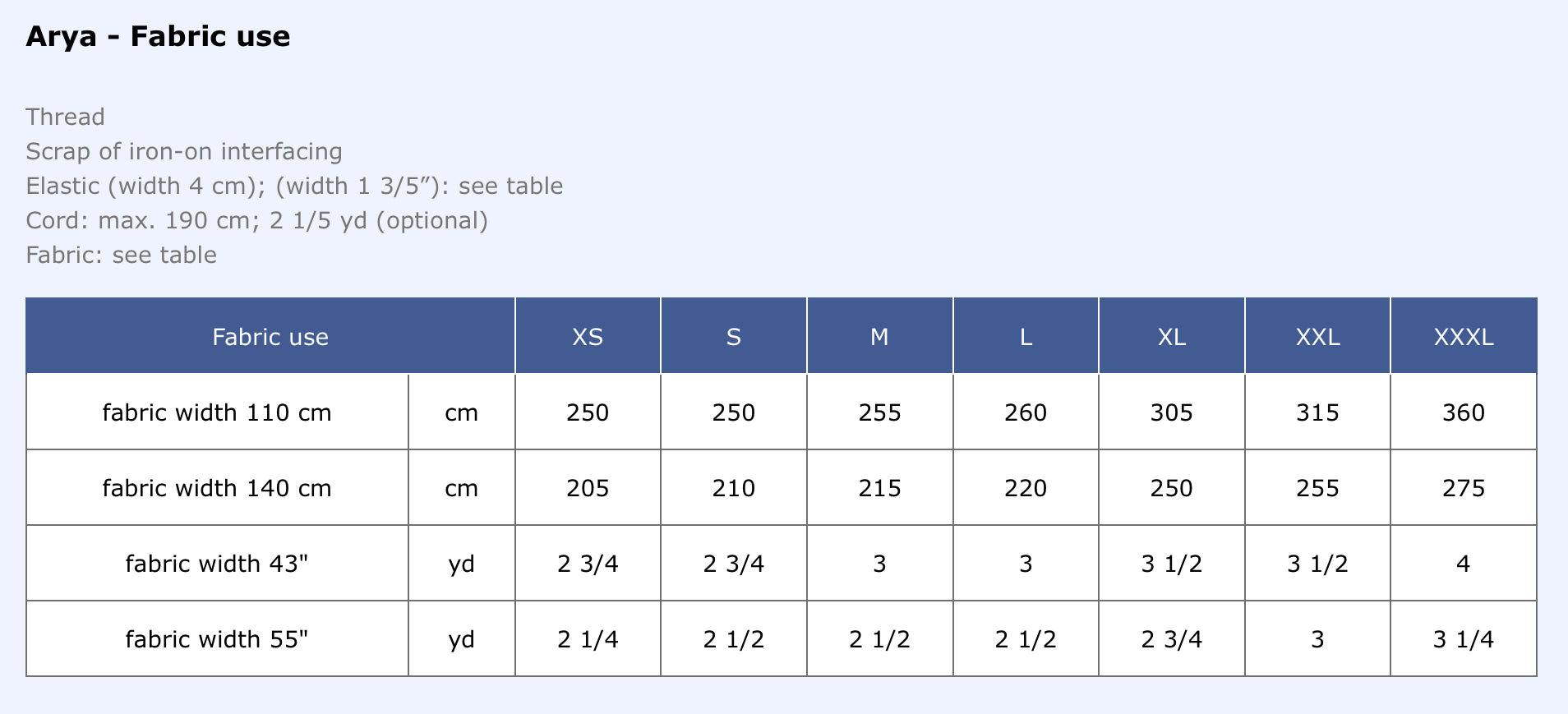This screenshot has width=1568, height=714.
Task: Click the 4 yd cell for XXXL
Action: 1464,564
